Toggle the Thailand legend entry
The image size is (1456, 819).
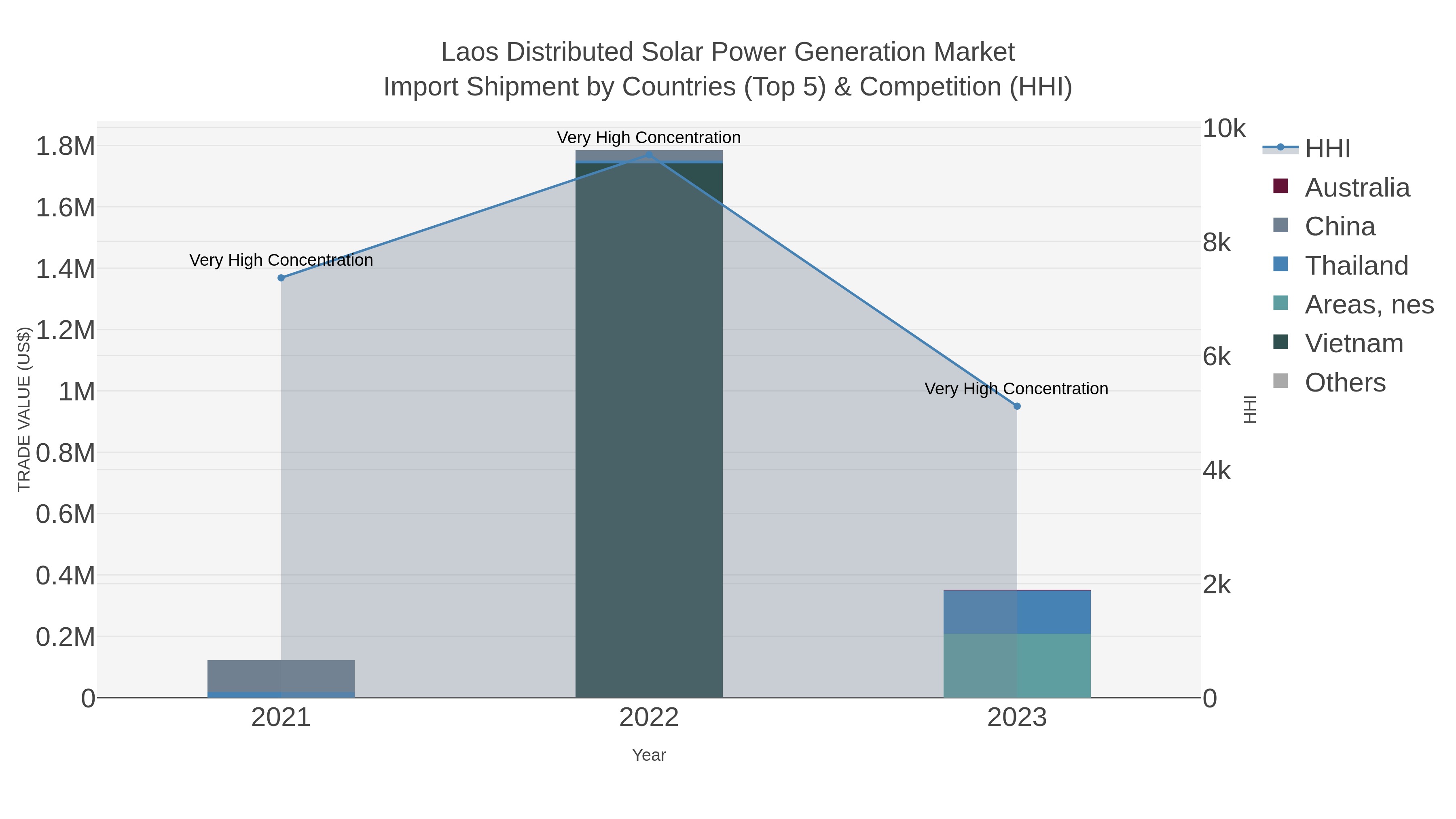point(1341,266)
